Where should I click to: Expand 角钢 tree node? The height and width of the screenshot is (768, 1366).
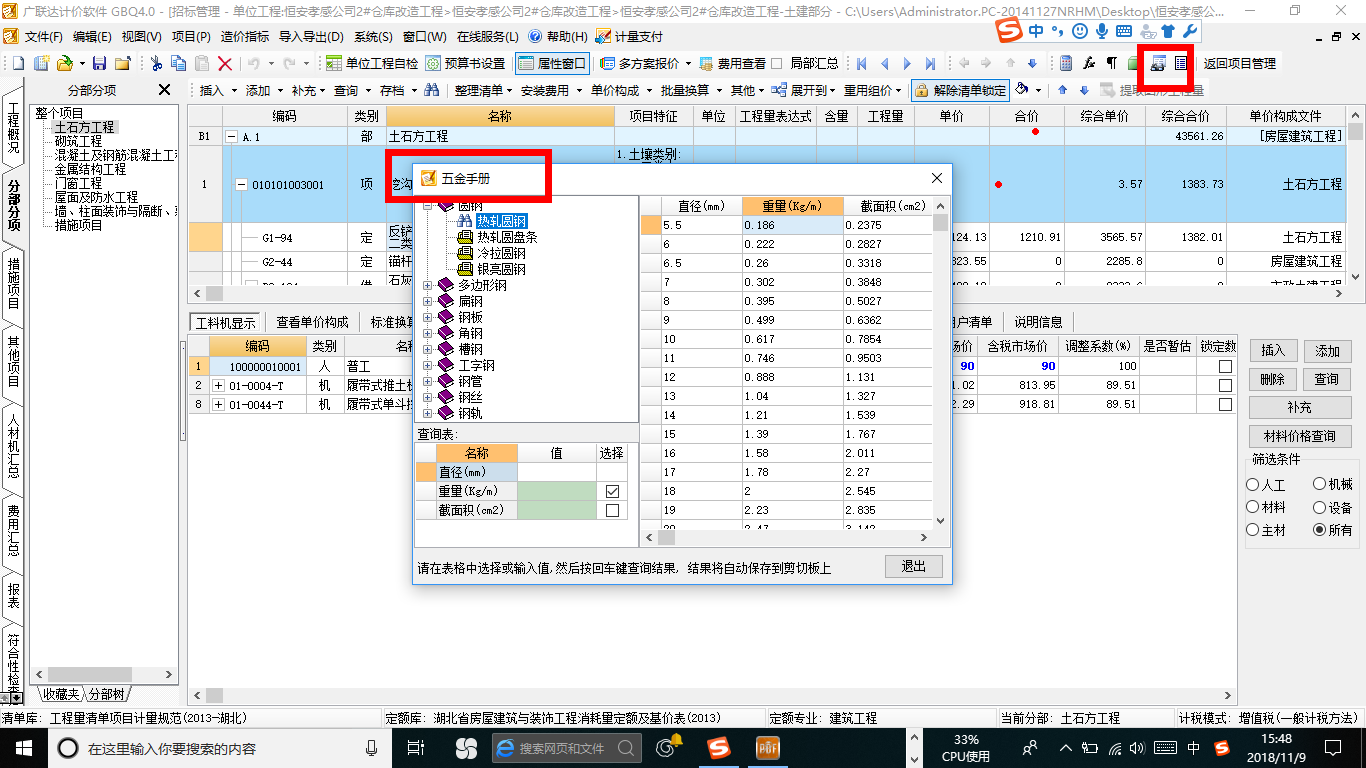428,333
